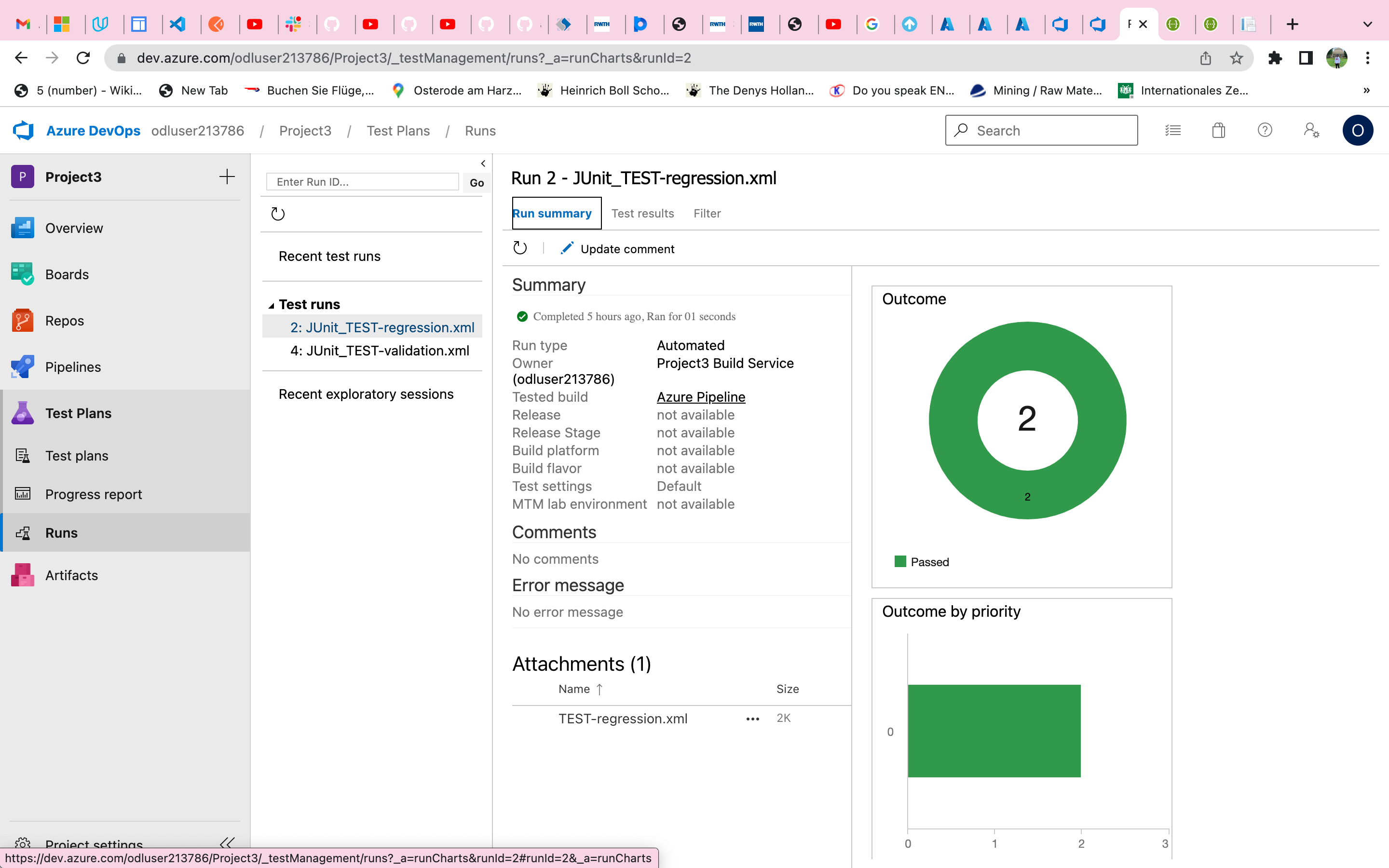Click the green Passed legend swatch
The width and height of the screenshot is (1389, 868).
[x=900, y=561]
